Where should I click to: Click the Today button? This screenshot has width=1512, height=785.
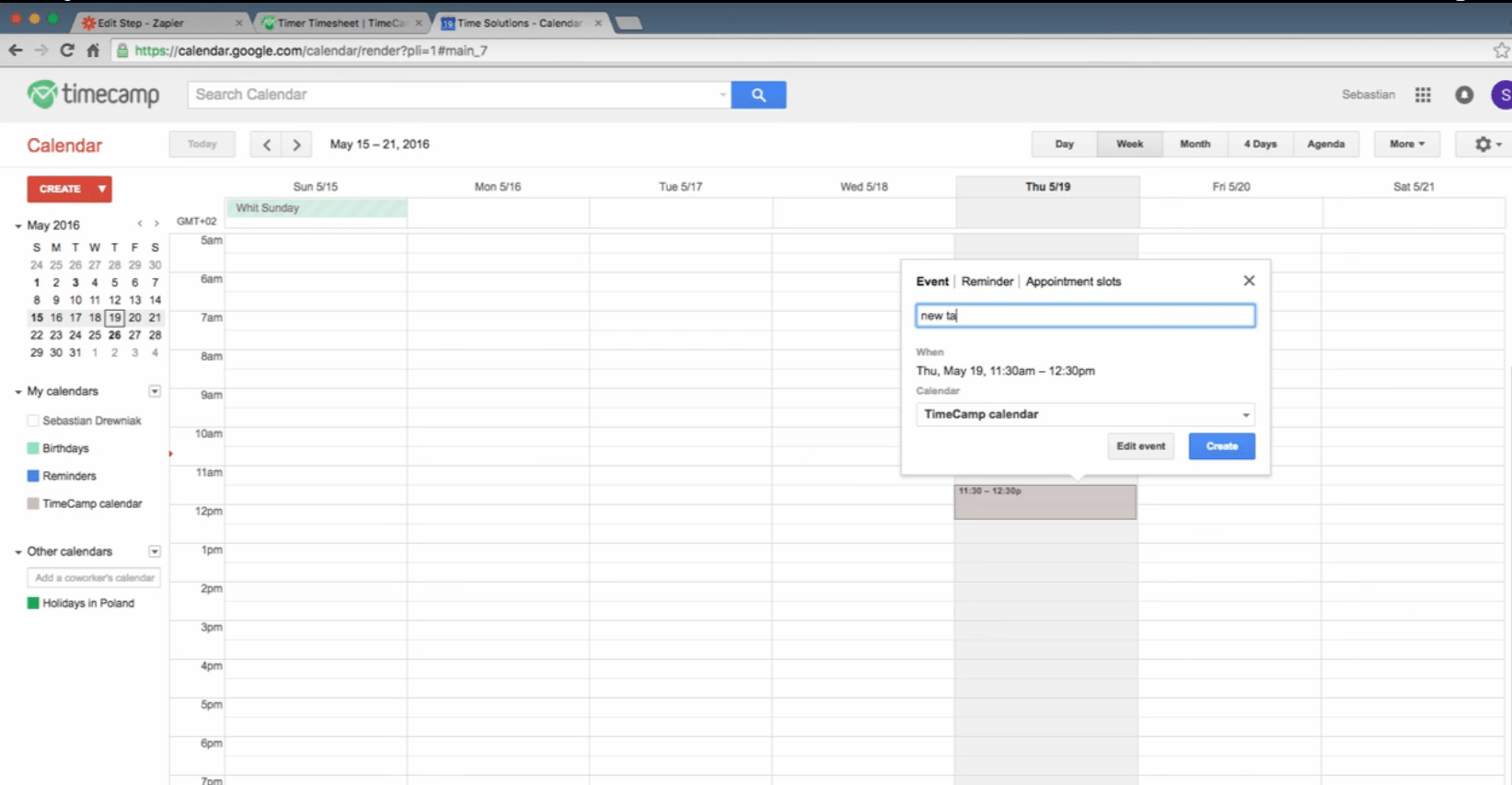(202, 144)
